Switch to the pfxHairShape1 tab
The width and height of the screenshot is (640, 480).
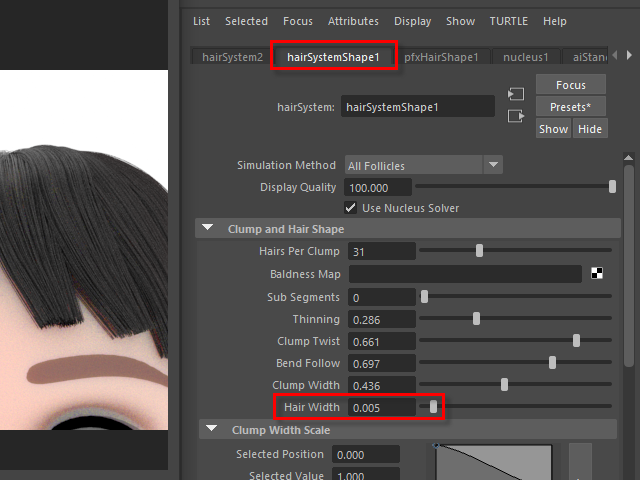441,57
